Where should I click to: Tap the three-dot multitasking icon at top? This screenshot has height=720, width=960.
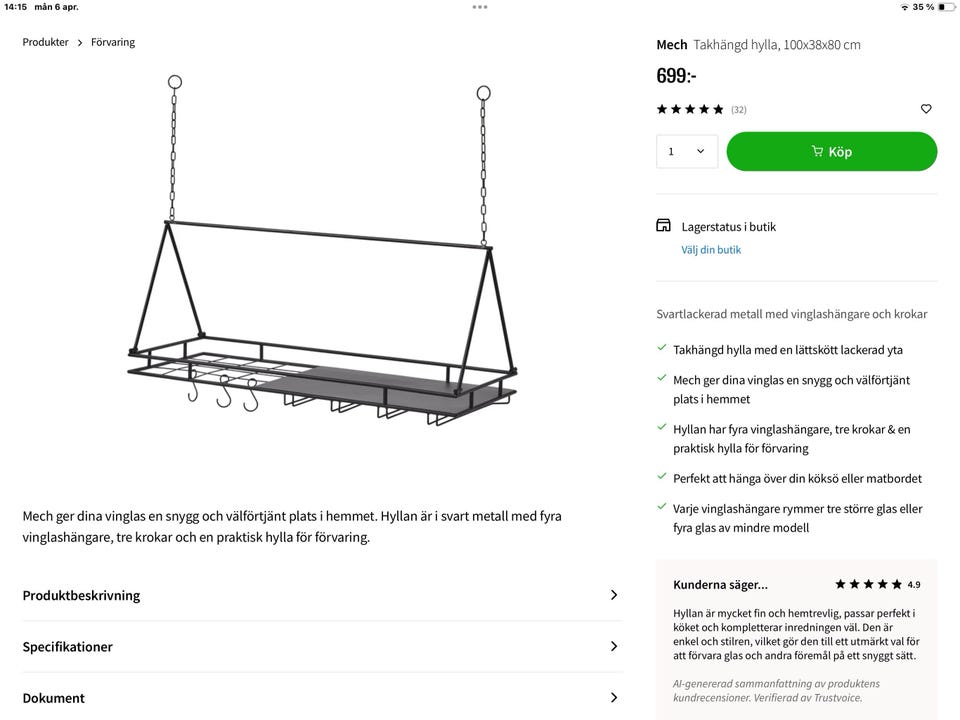click(480, 7)
